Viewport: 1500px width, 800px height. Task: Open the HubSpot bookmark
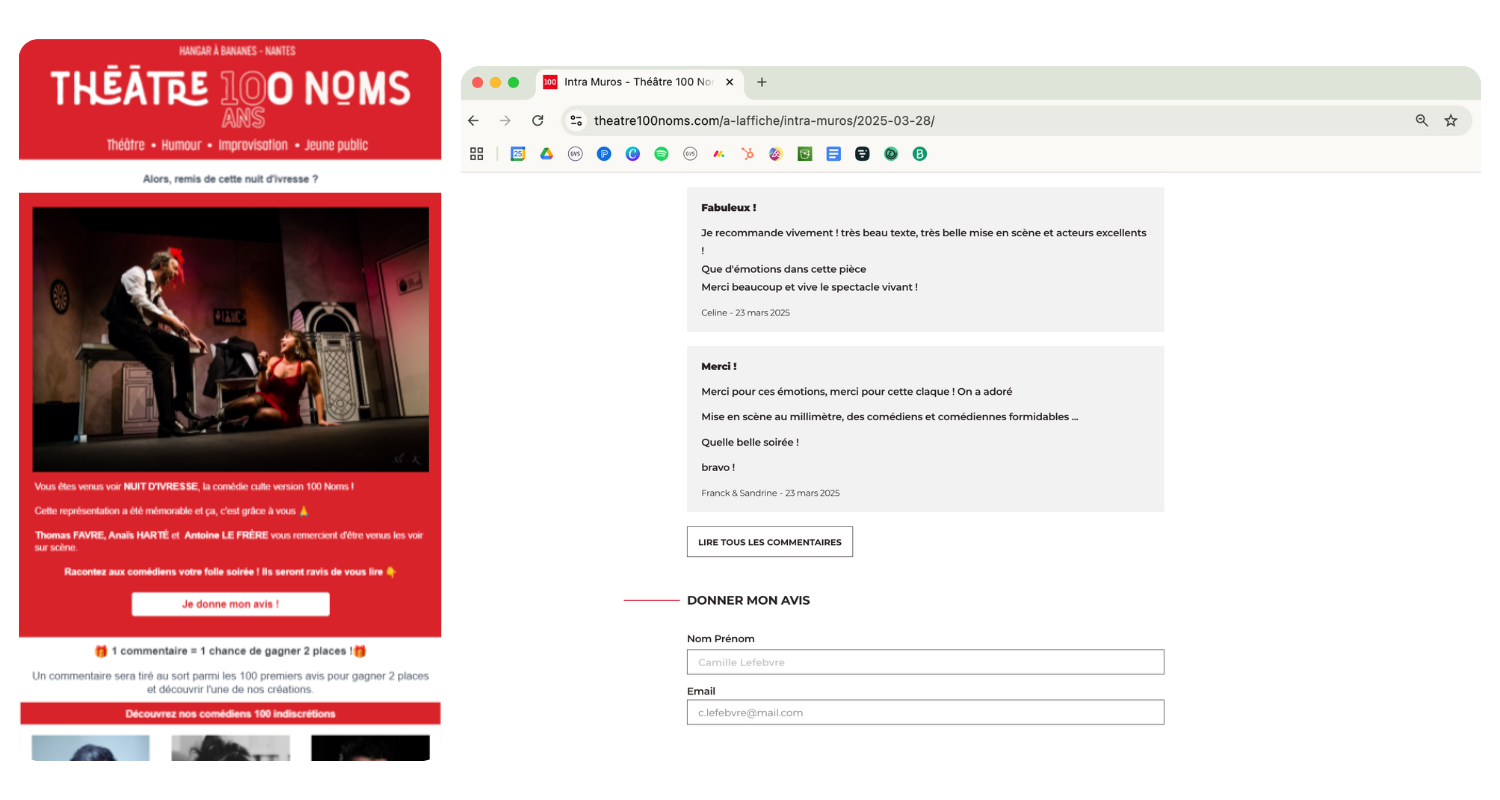coord(747,154)
